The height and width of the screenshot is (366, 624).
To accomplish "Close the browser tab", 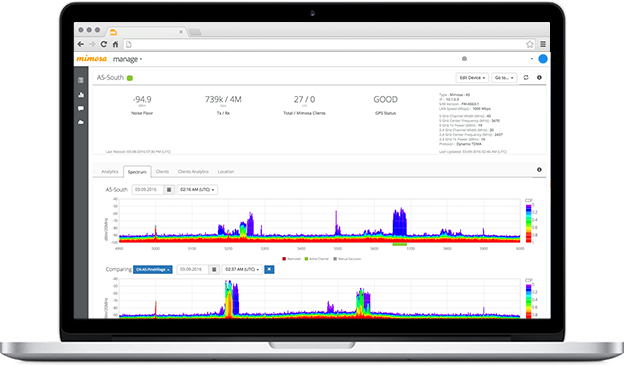I will 181,32.
